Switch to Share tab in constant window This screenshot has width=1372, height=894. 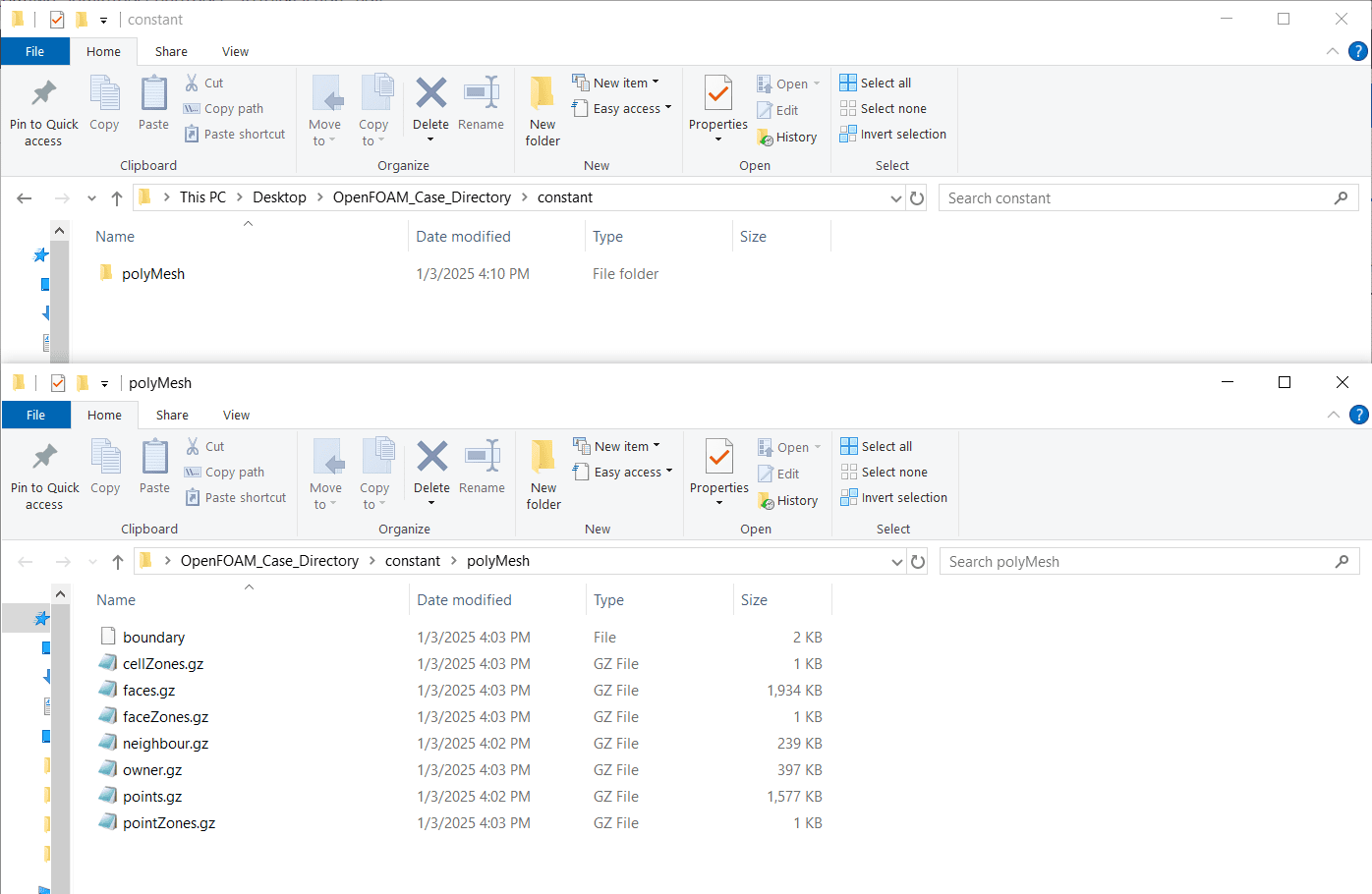click(x=171, y=52)
